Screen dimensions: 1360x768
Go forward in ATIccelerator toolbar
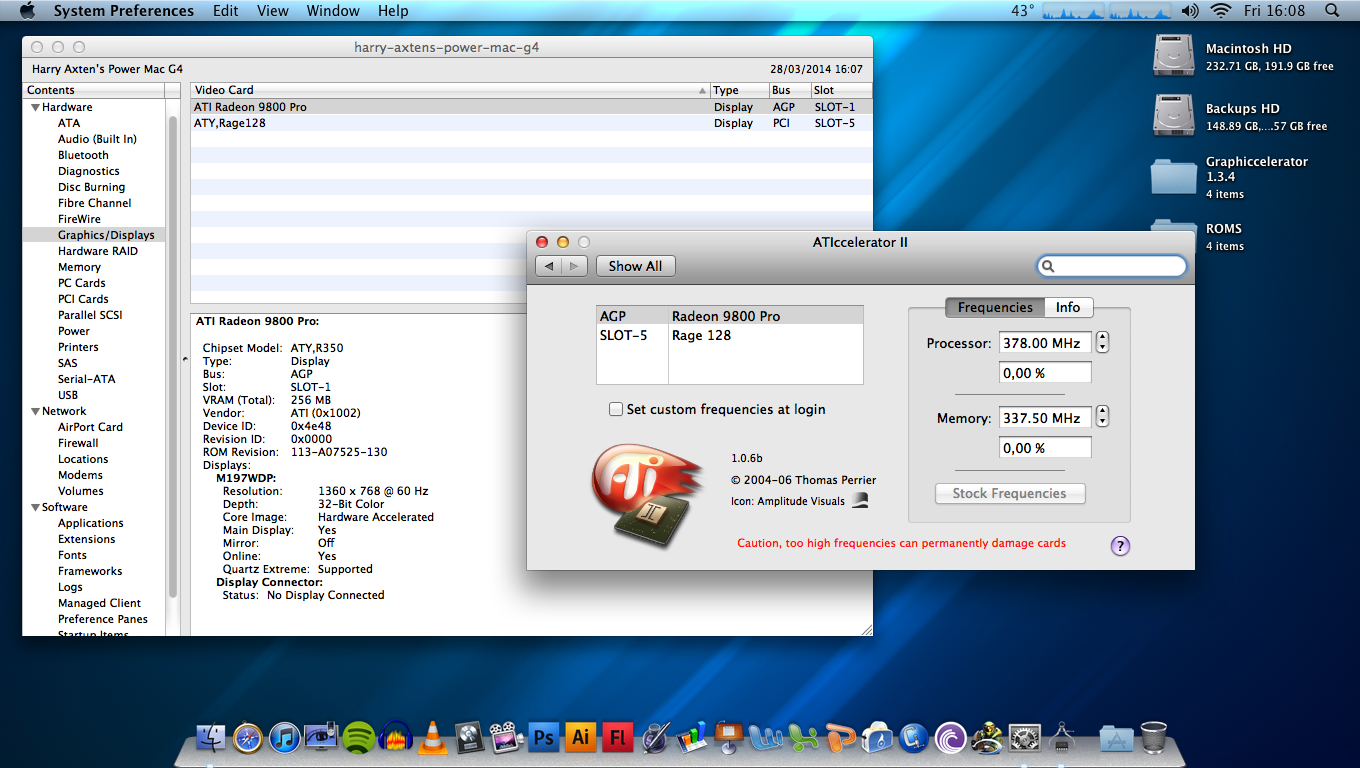[x=574, y=266]
